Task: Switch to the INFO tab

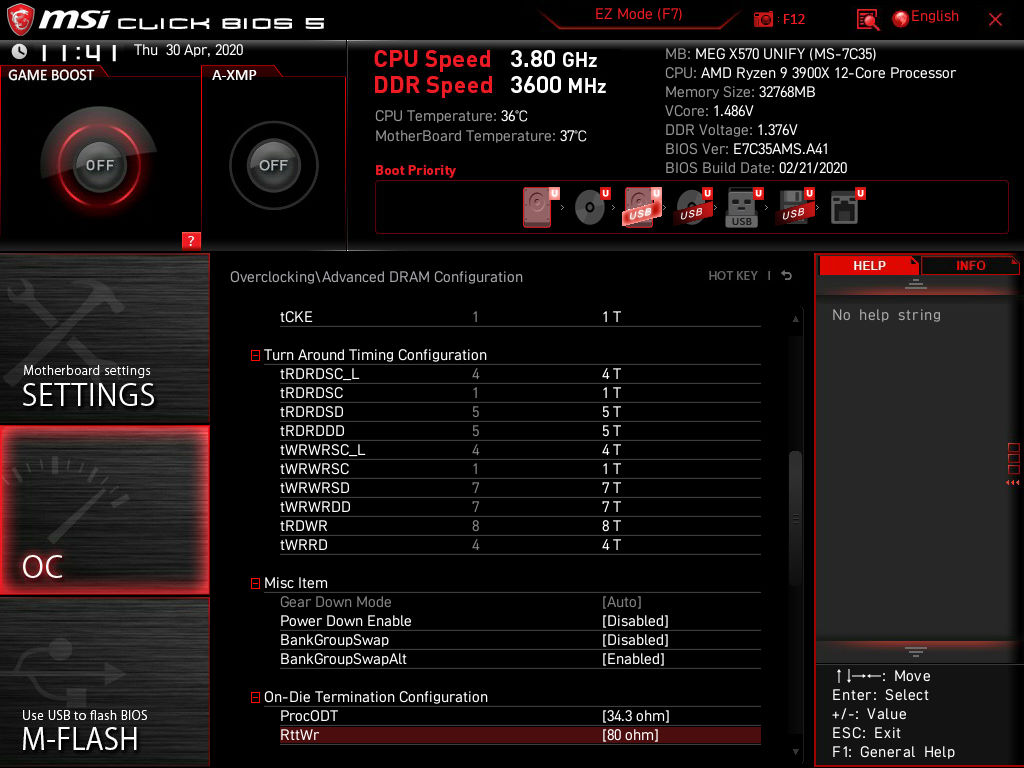Action: [970, 266]
